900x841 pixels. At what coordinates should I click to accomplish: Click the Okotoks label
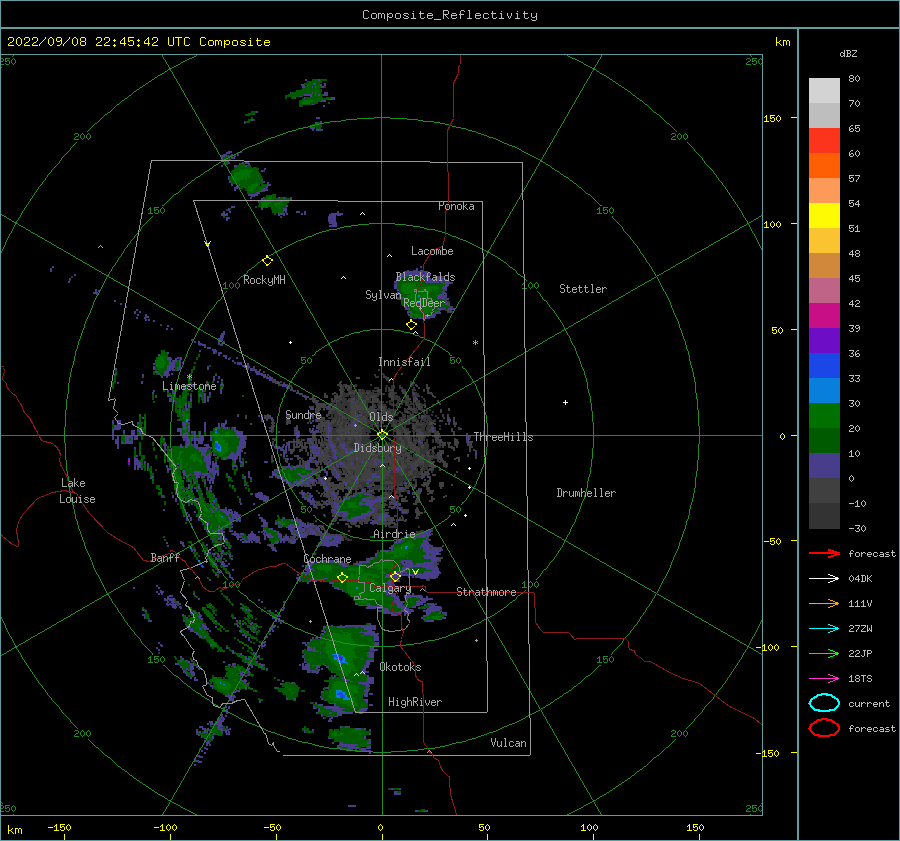click(x=400, y=667)
